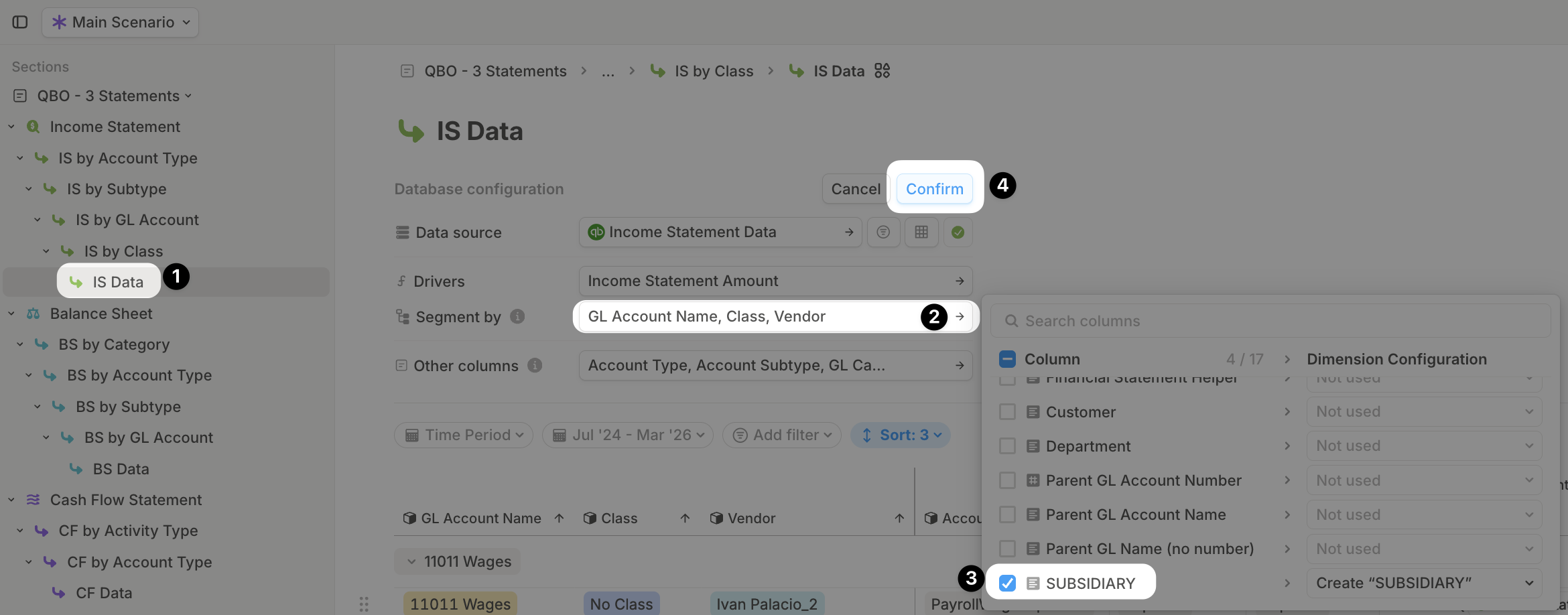The height and width of the screenshot is (615, 1568).
Task: Open the Main Scenario dropdown
Action: (121, 22)
